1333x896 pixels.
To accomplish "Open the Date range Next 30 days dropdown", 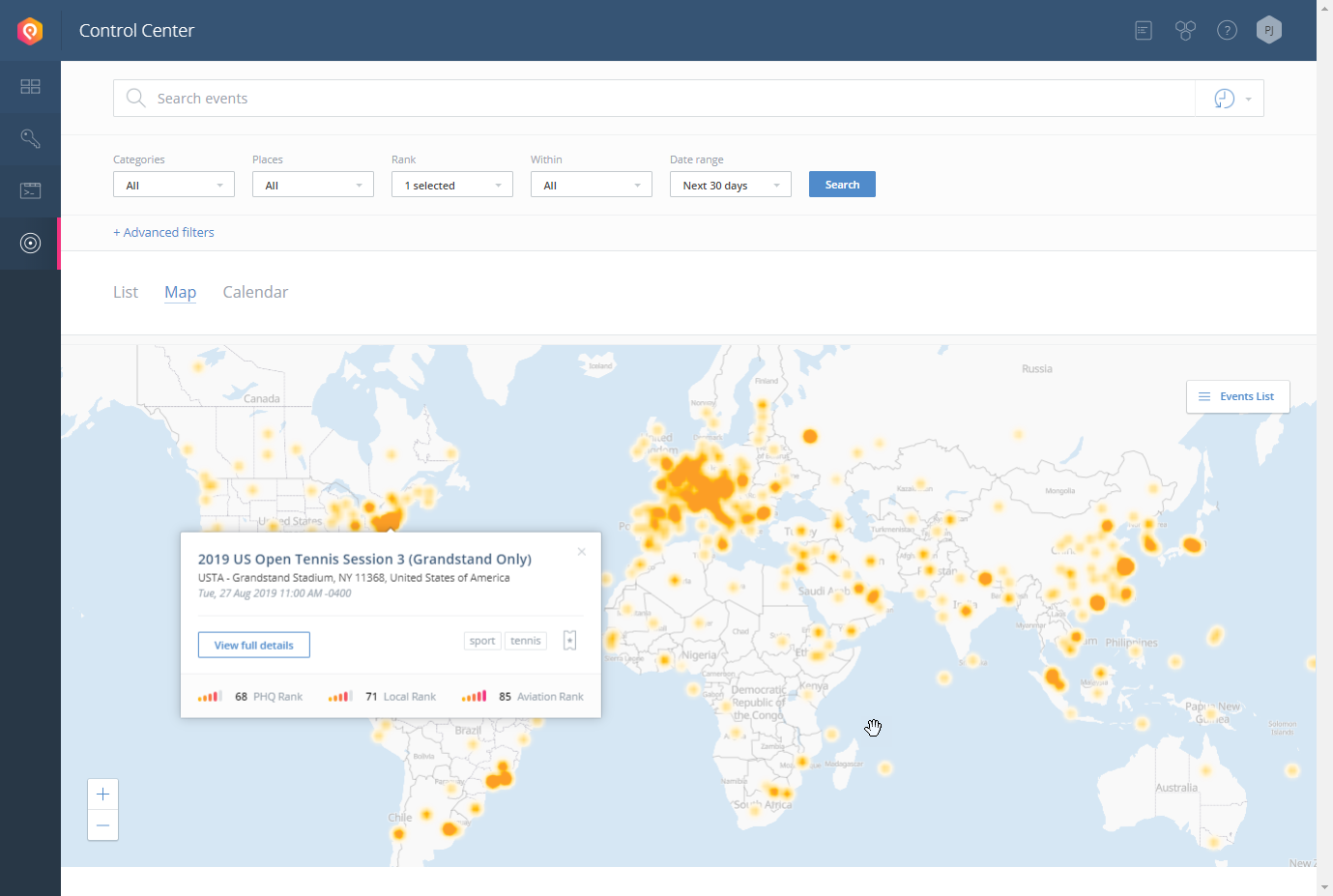I will (731, 185).
